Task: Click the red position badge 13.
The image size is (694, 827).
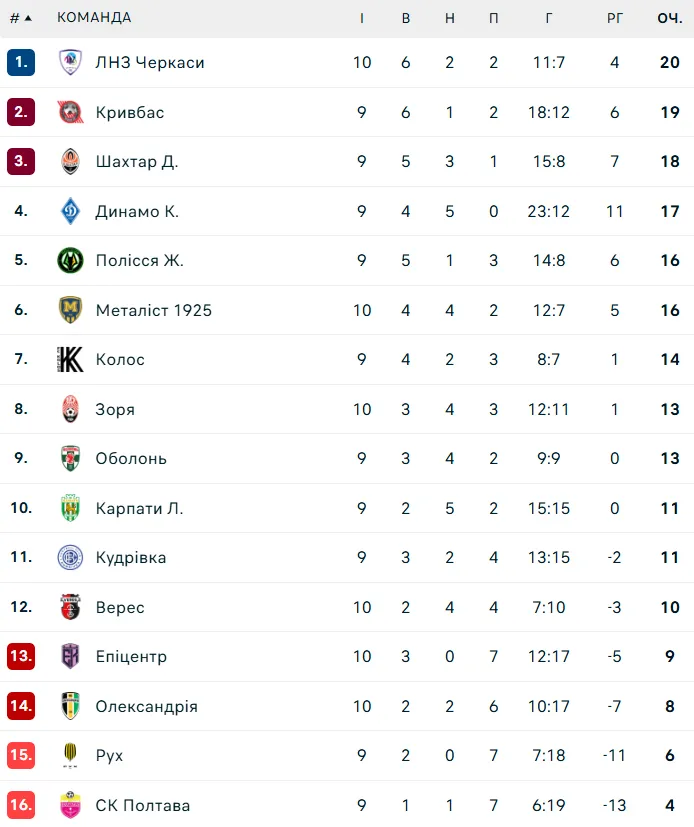Action: pos(21,657)
